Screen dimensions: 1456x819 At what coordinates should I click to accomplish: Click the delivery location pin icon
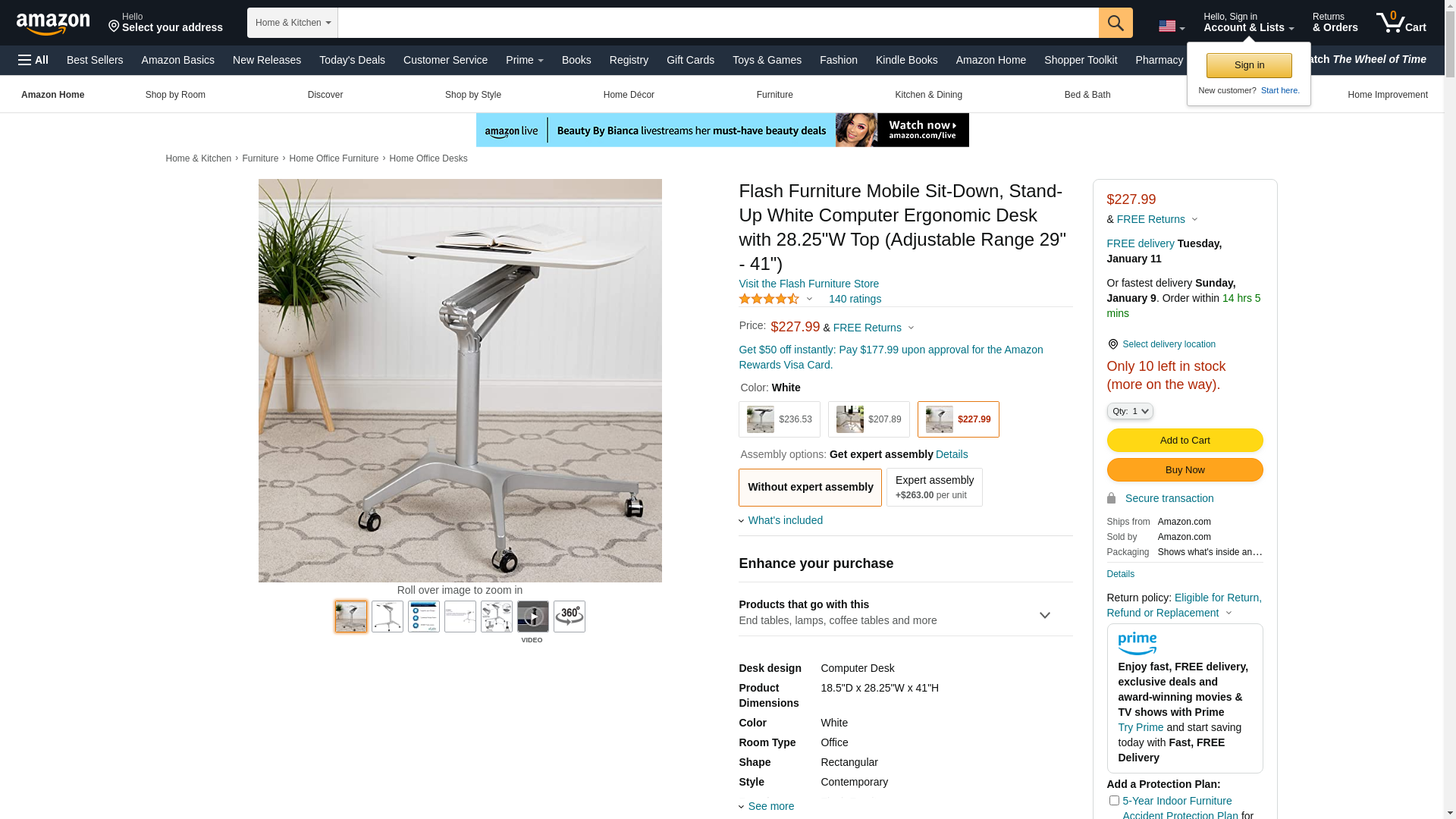point(1112,344)
